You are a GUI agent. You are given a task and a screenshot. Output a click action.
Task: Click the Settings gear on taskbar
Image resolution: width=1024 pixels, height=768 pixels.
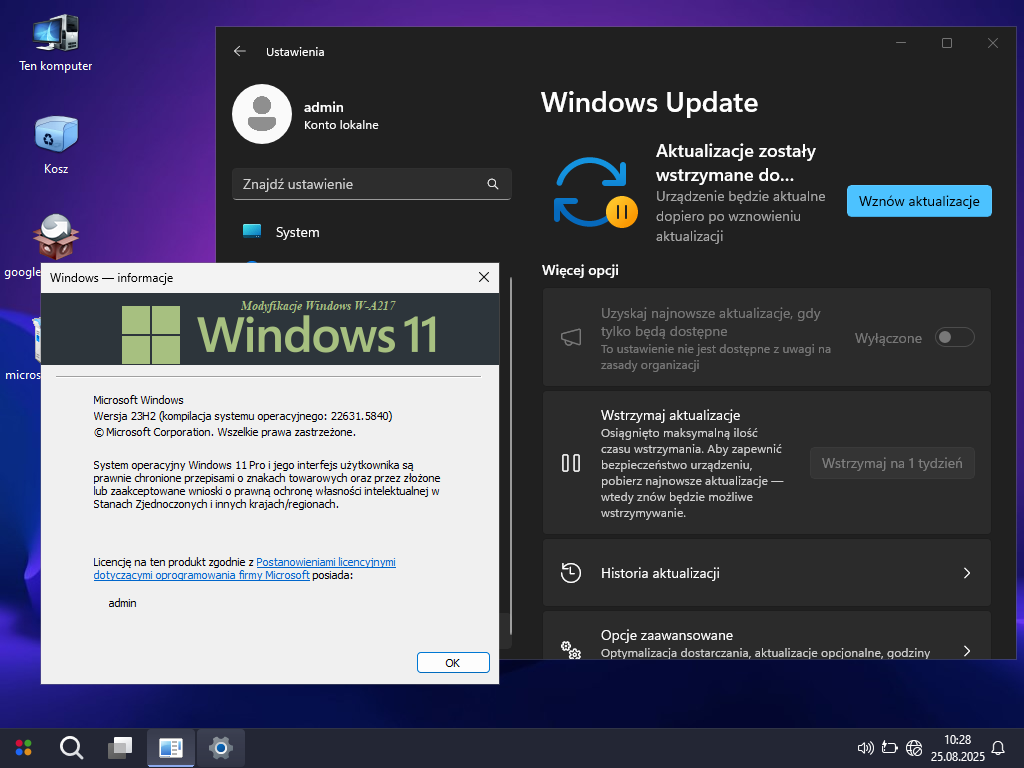[221, 747]
